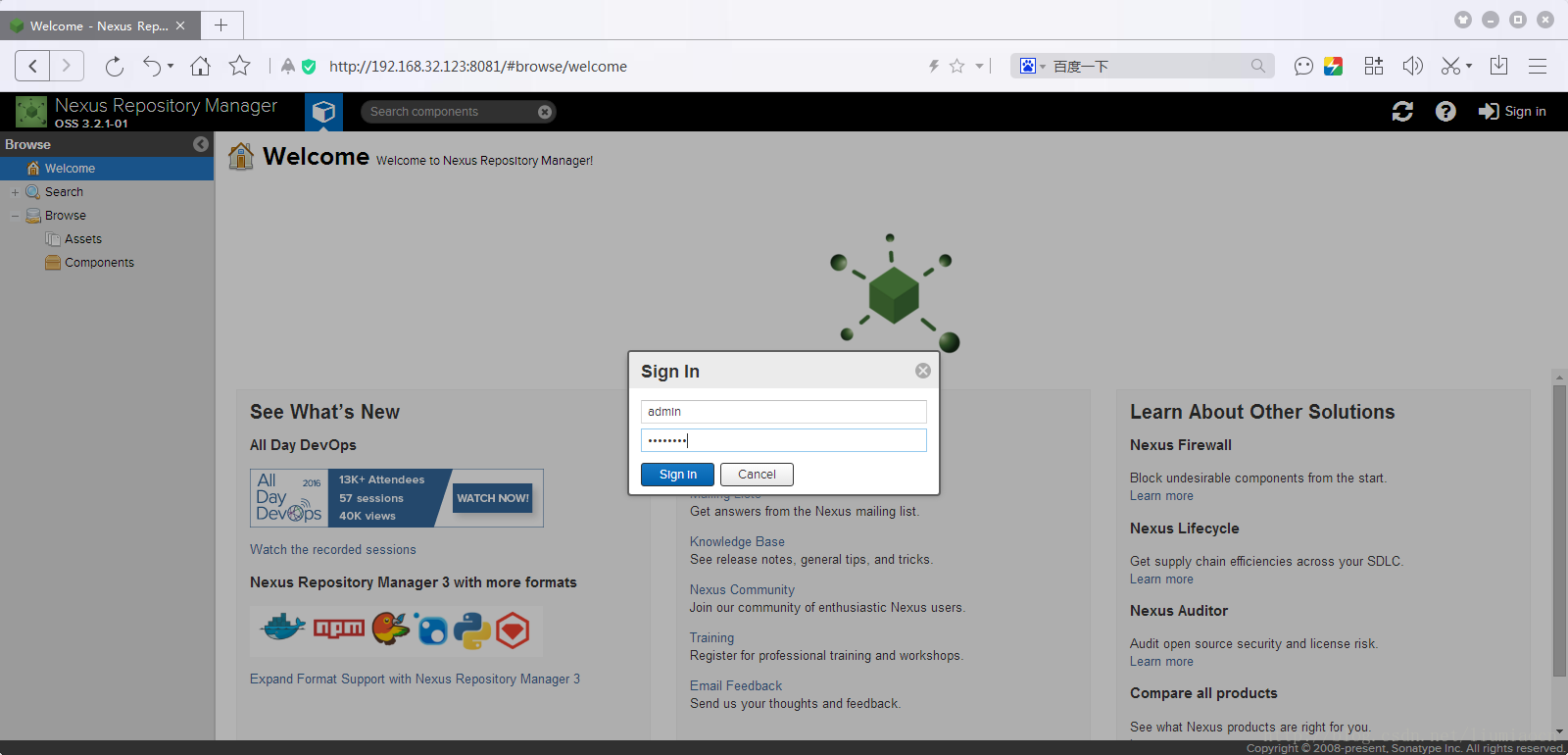Bookmark page with toolbar star icon
Image resolution: width=1568 pixels, height=755 pixels.
pyautogui.click(x=239, y=66)
